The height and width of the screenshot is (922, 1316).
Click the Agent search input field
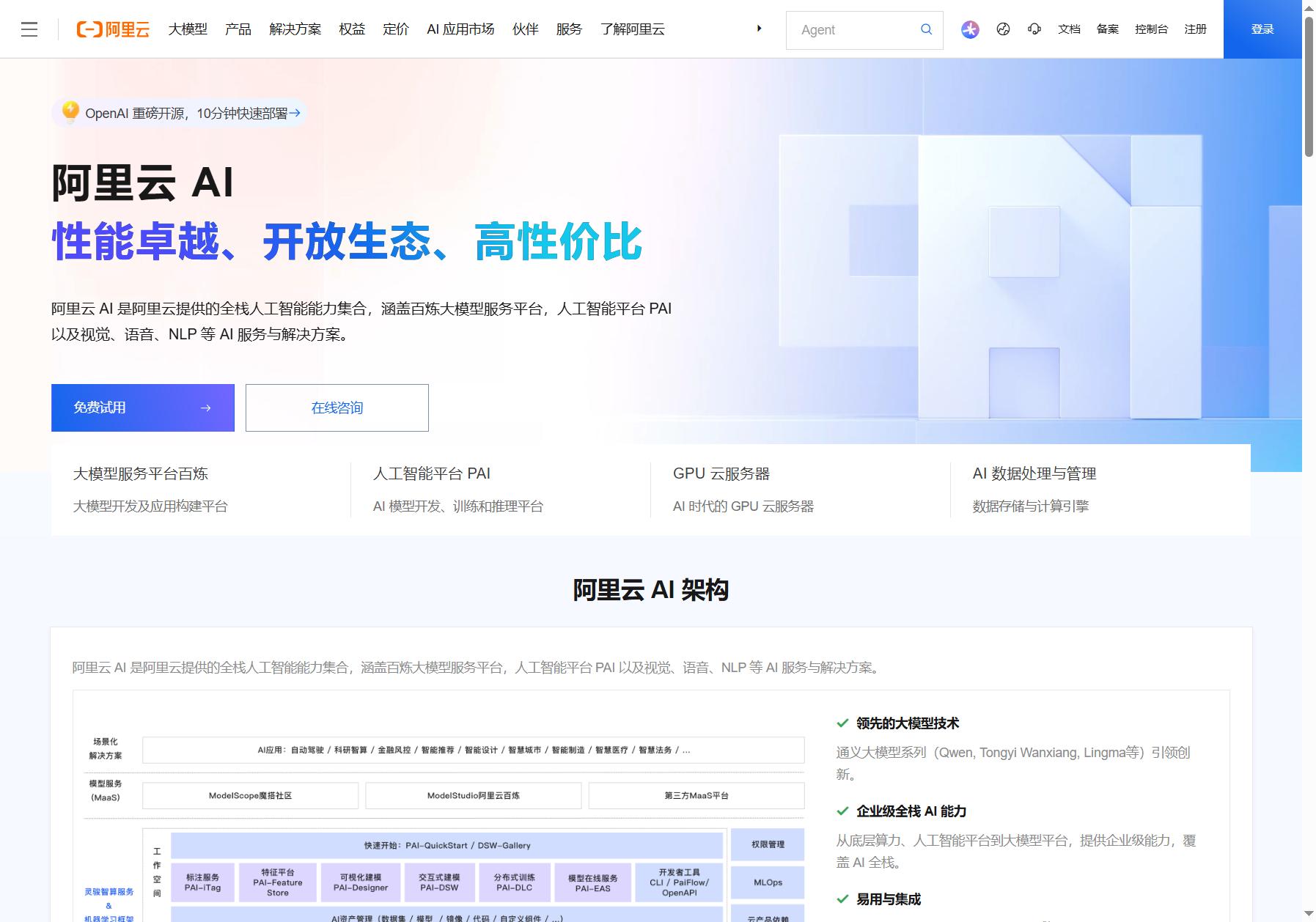pos(854,30)
